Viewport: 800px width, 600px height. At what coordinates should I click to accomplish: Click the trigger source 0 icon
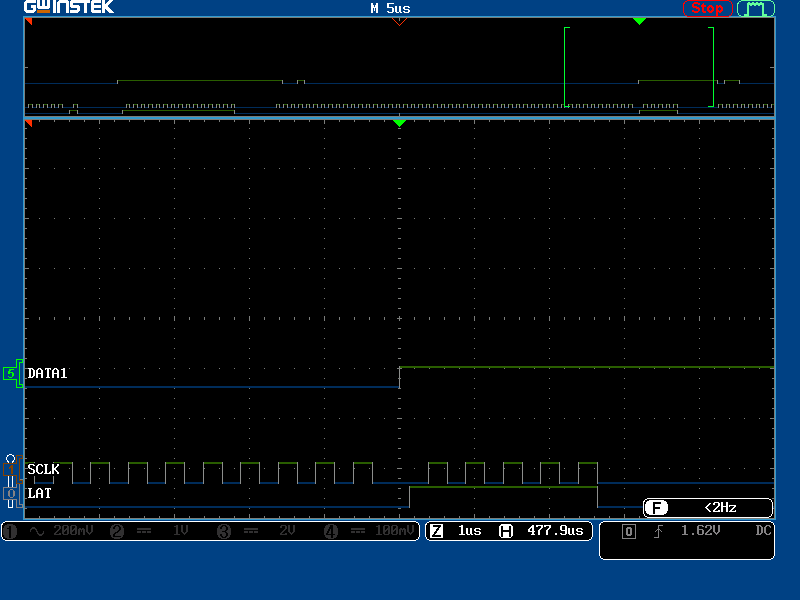(629, 532)
